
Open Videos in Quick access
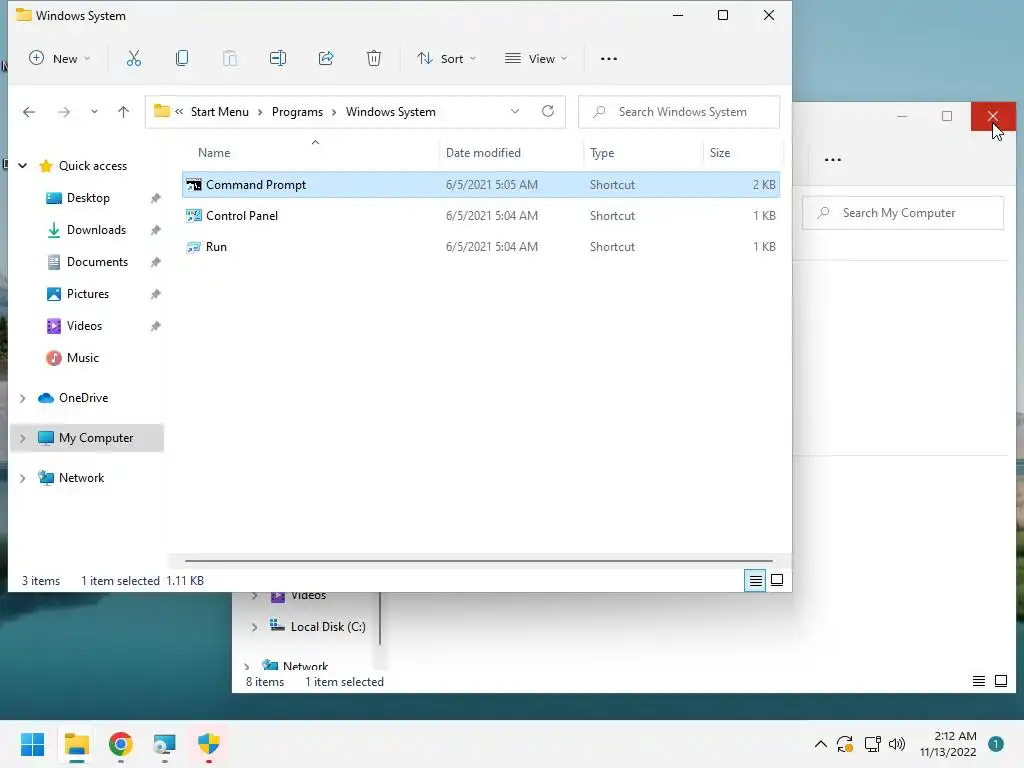pyautogui.click(x=84, y=326)
